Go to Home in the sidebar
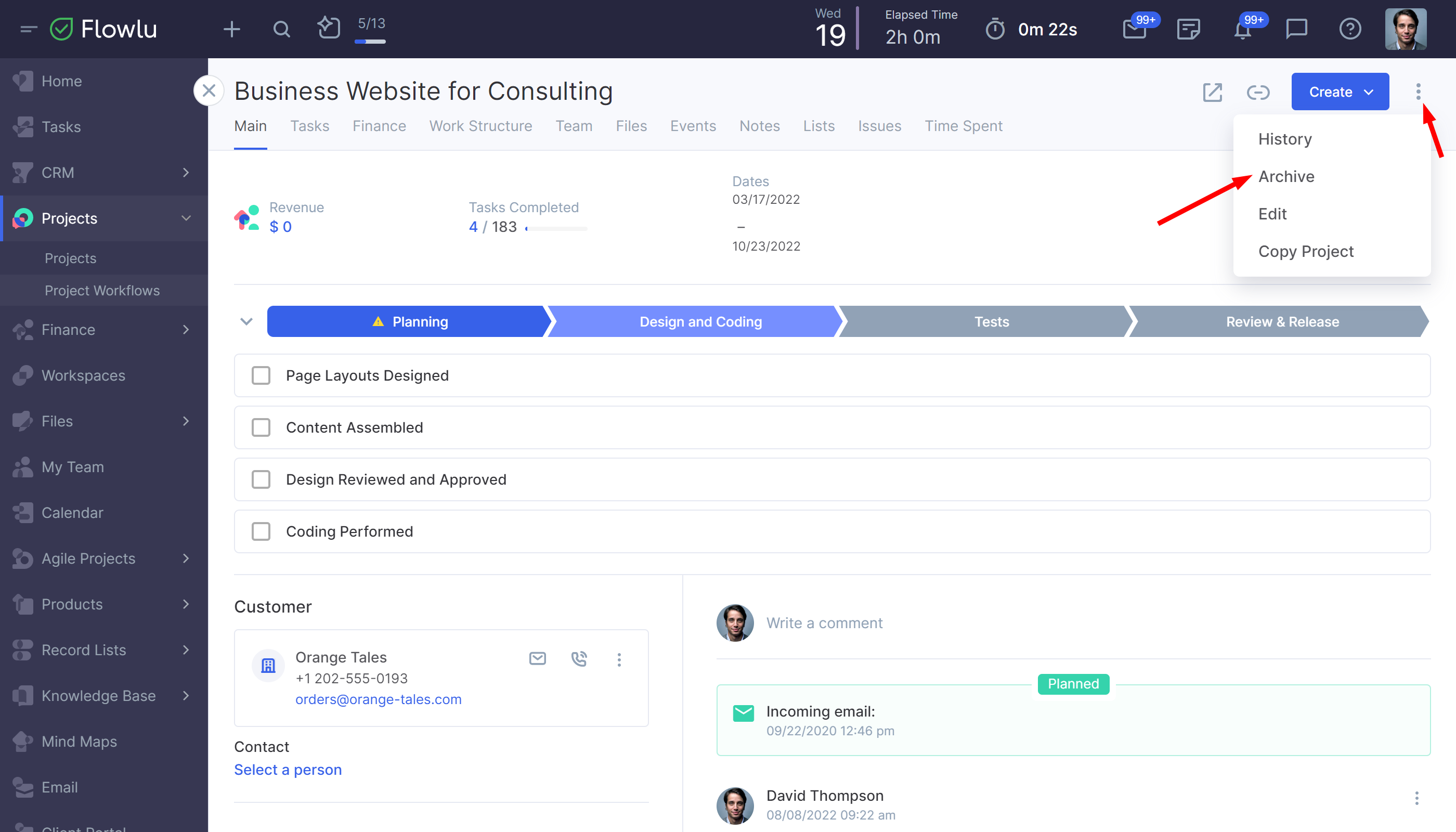1456x832 pixels. coord(104,81)
